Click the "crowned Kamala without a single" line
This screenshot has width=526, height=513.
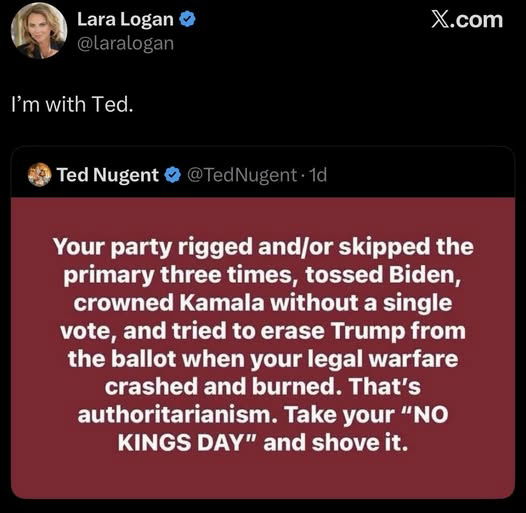click(263, 303)
